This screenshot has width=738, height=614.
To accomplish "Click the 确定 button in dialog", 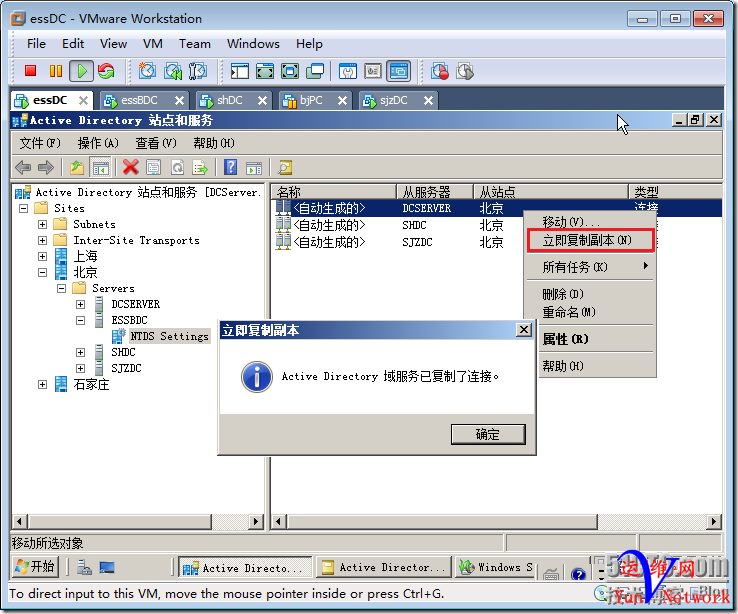I will (x=488, y=434).
